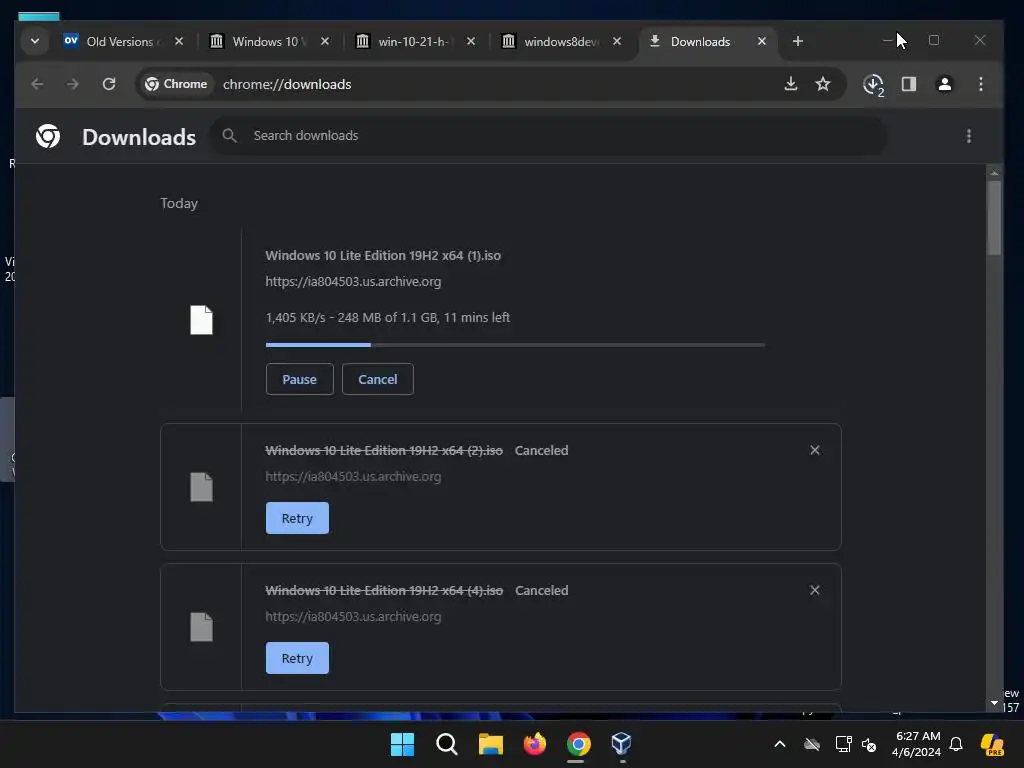Screen dimensions: 1024x768
Task: Click the active download progress bar
Action: tap(515, 345)
